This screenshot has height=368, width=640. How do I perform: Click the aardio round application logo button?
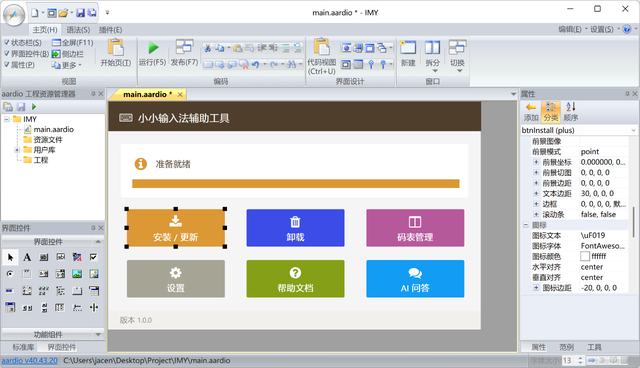(x=14, y=15)
